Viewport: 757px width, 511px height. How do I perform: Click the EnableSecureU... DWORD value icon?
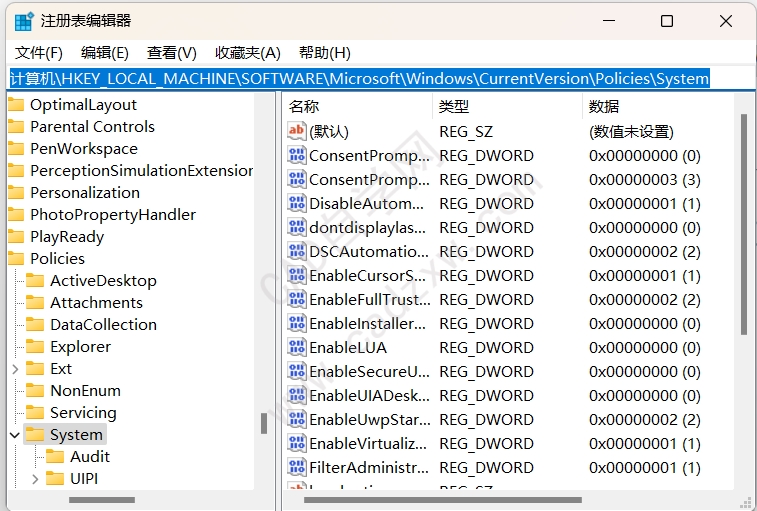(x=296, y=371)
